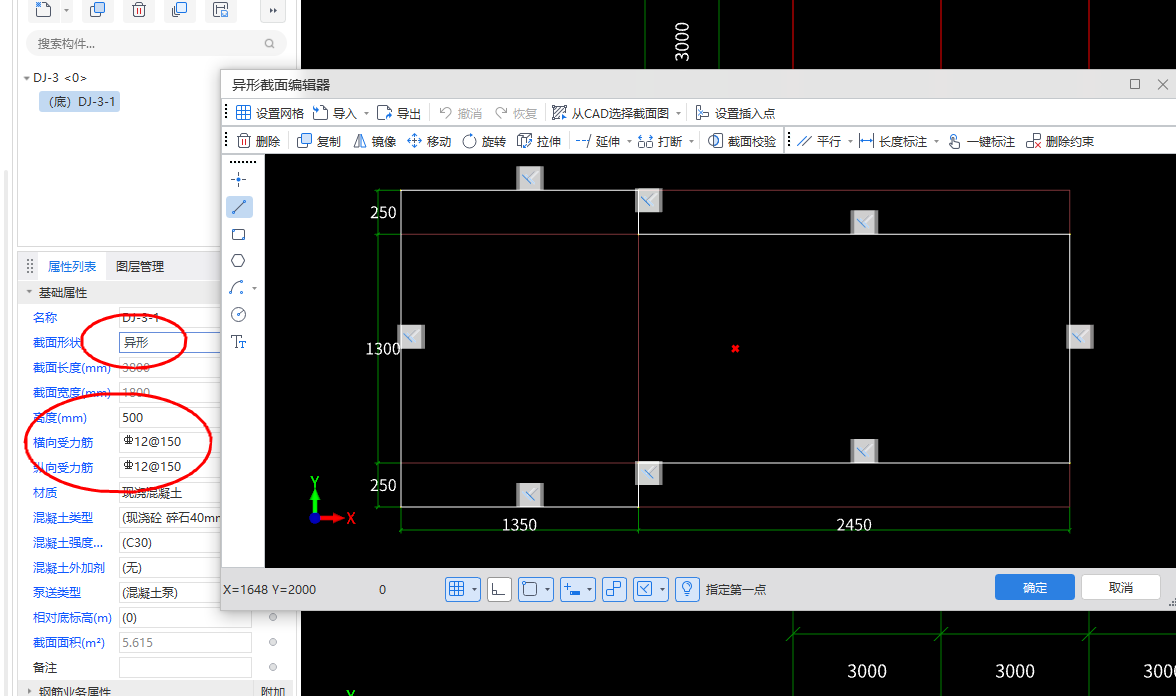Viewport: 1176px width, 696px height.
Task: Select the line drawing tool
Action: tap(239, 207)
